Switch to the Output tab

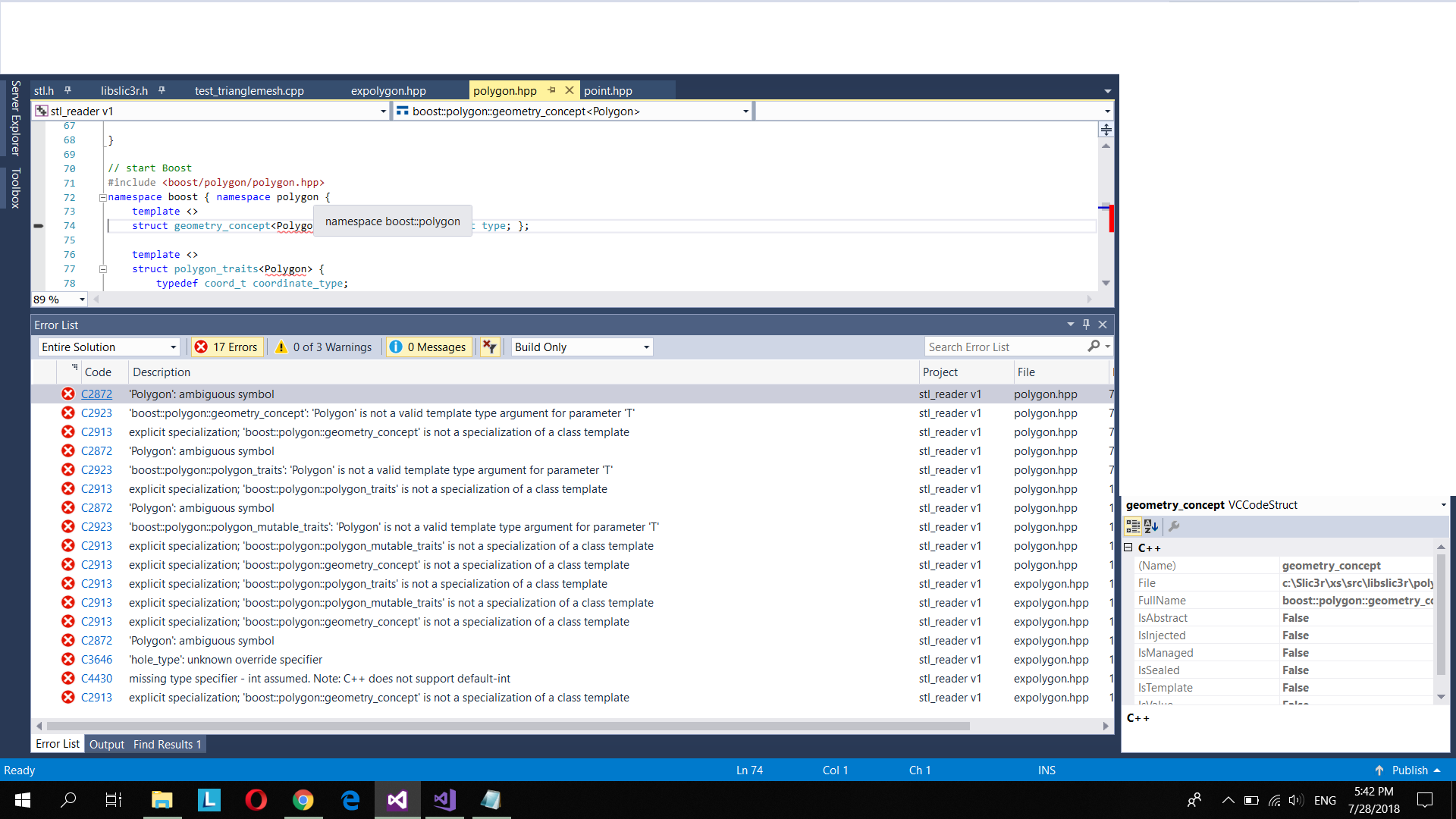point(106,744)
